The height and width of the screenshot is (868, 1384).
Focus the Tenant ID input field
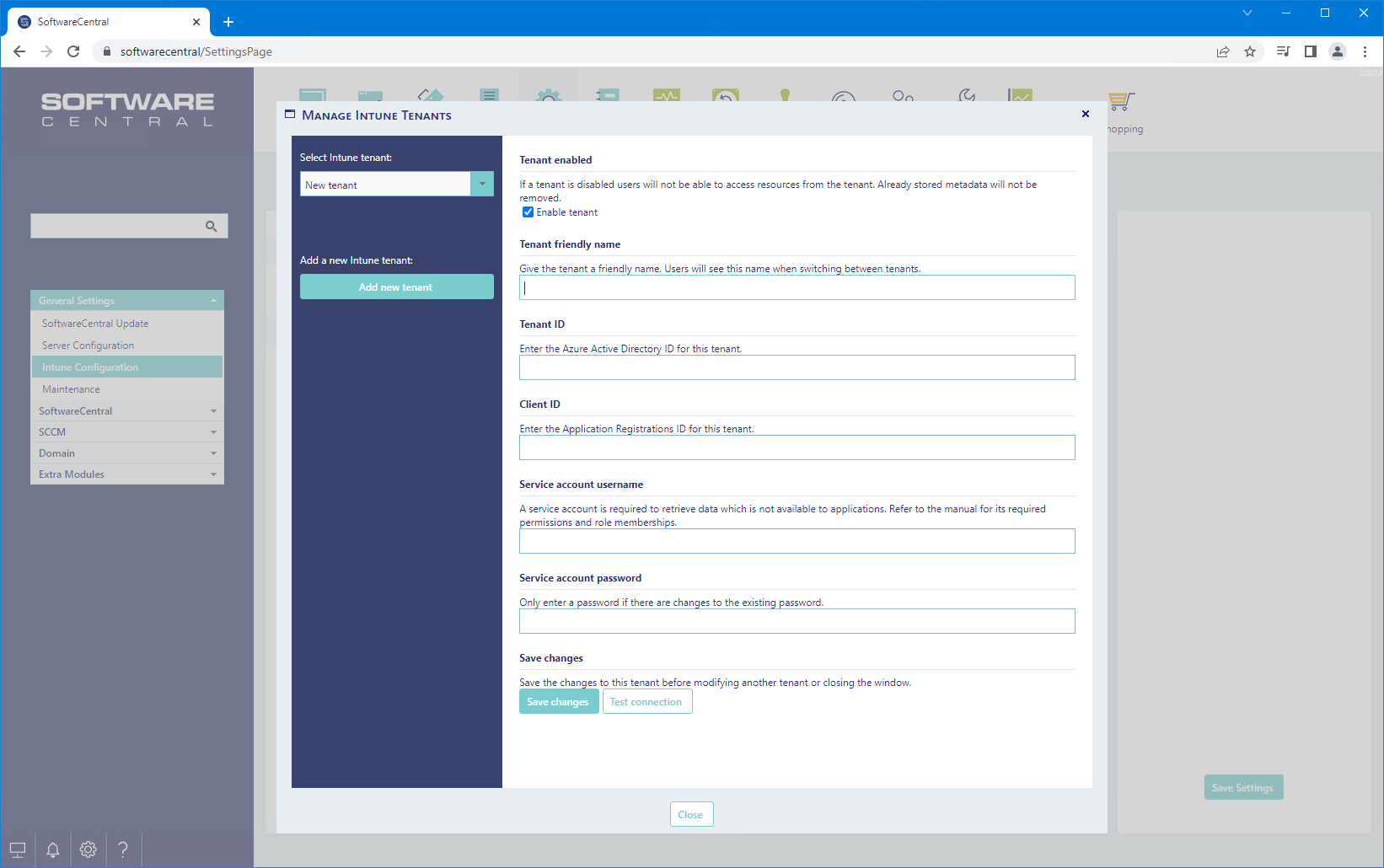coord(797,368)
